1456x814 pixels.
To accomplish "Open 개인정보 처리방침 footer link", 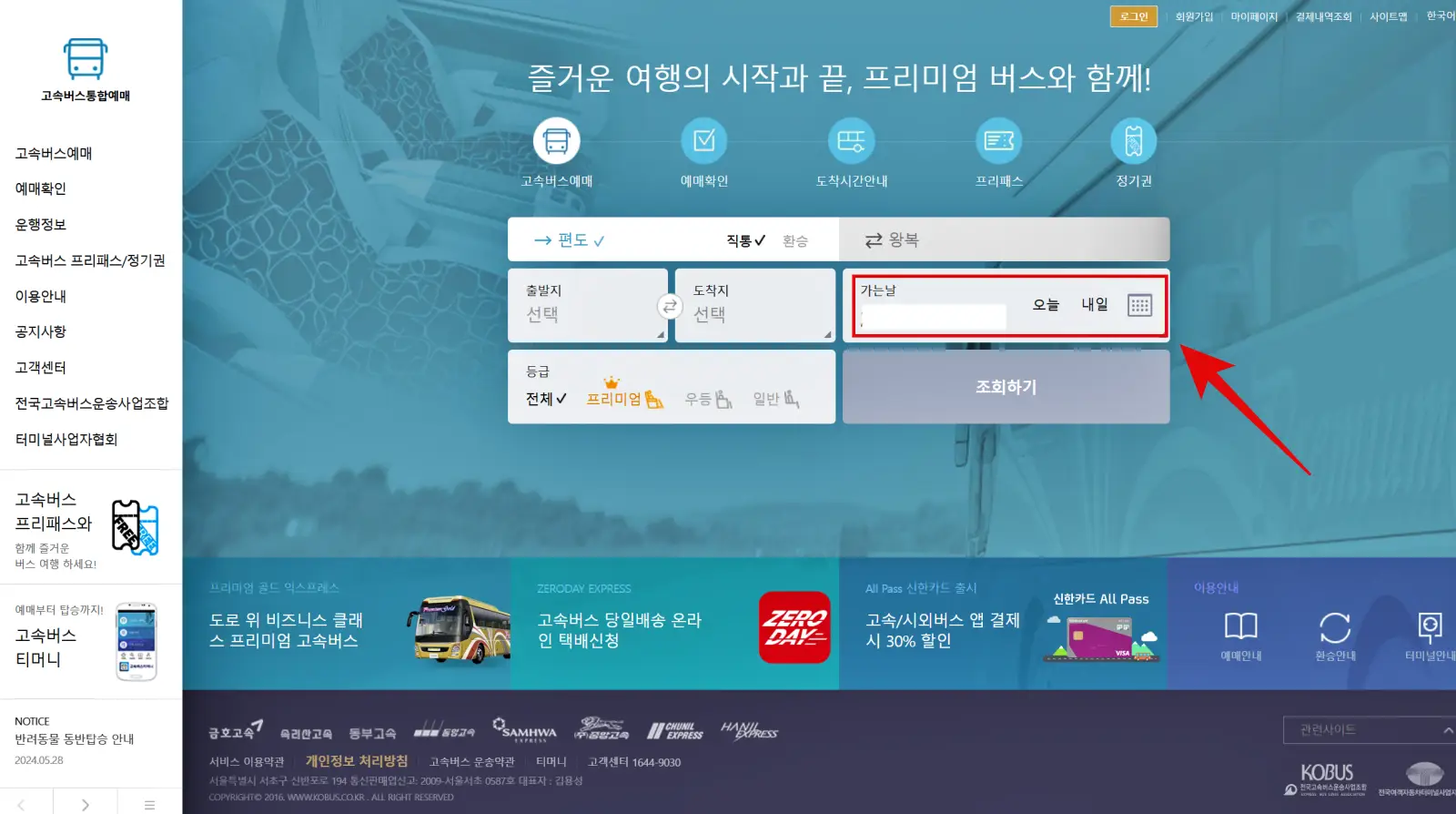I will click(357, 761).
